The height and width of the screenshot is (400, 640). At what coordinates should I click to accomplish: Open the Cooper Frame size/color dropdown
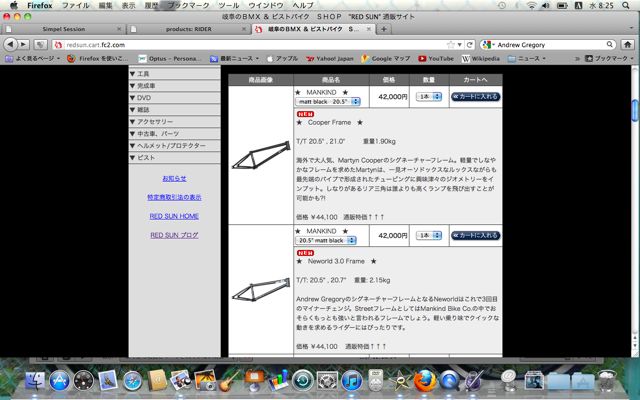tap(328, 101)
